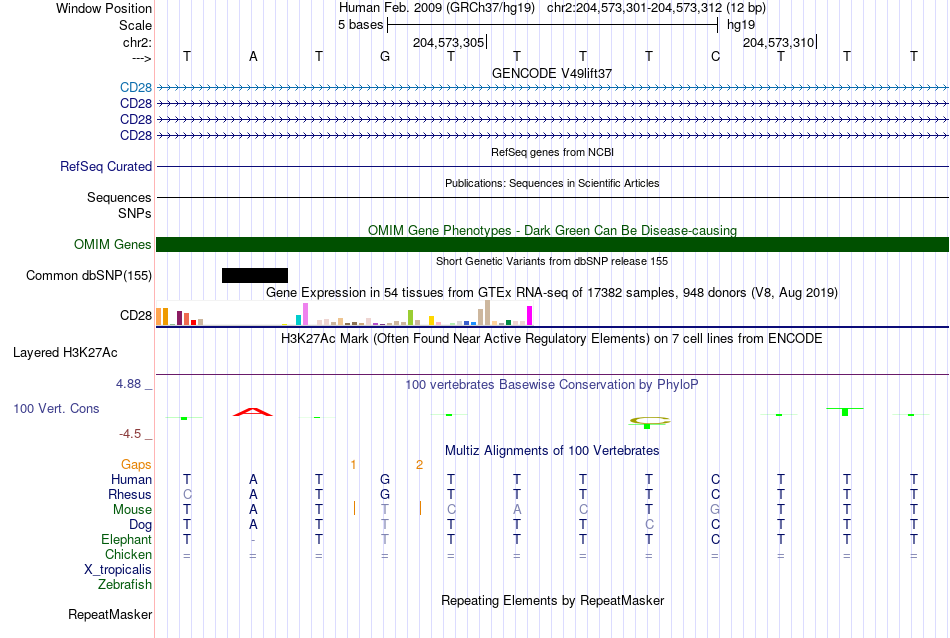The height and width of the screenshot is (638, 950).
Task: Click the gray G in the Mouse row
Action: click(716, 510)
